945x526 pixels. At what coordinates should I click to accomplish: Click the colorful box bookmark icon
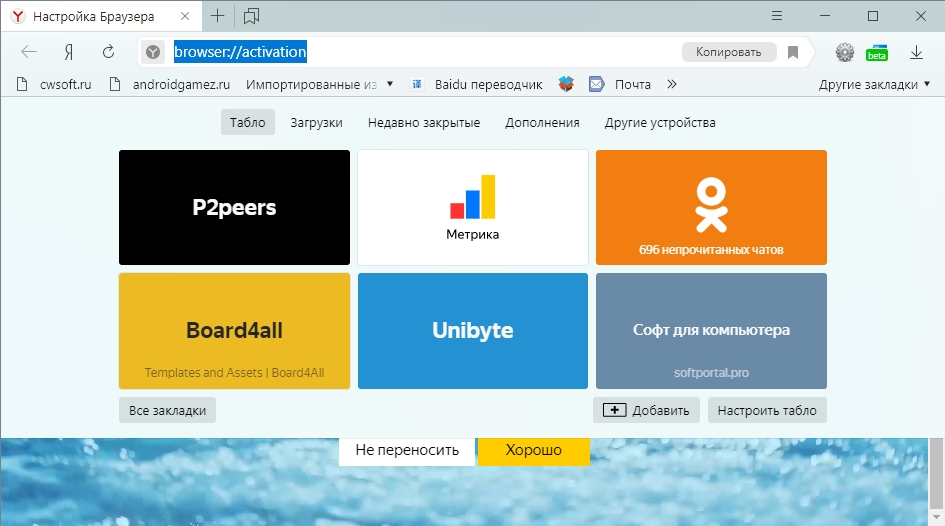566,84
